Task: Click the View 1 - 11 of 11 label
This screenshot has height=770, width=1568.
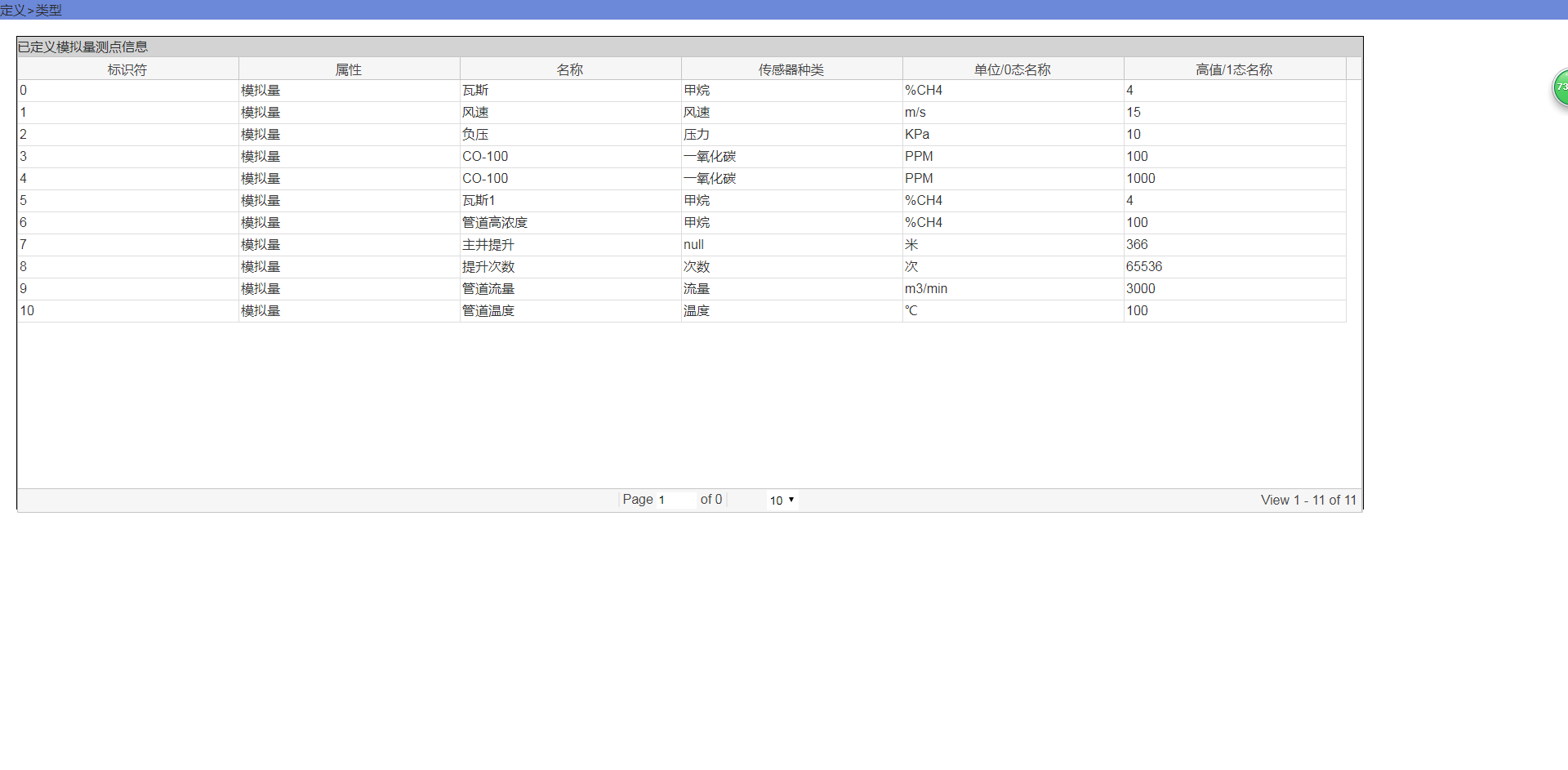Action: coord(1307,500)
